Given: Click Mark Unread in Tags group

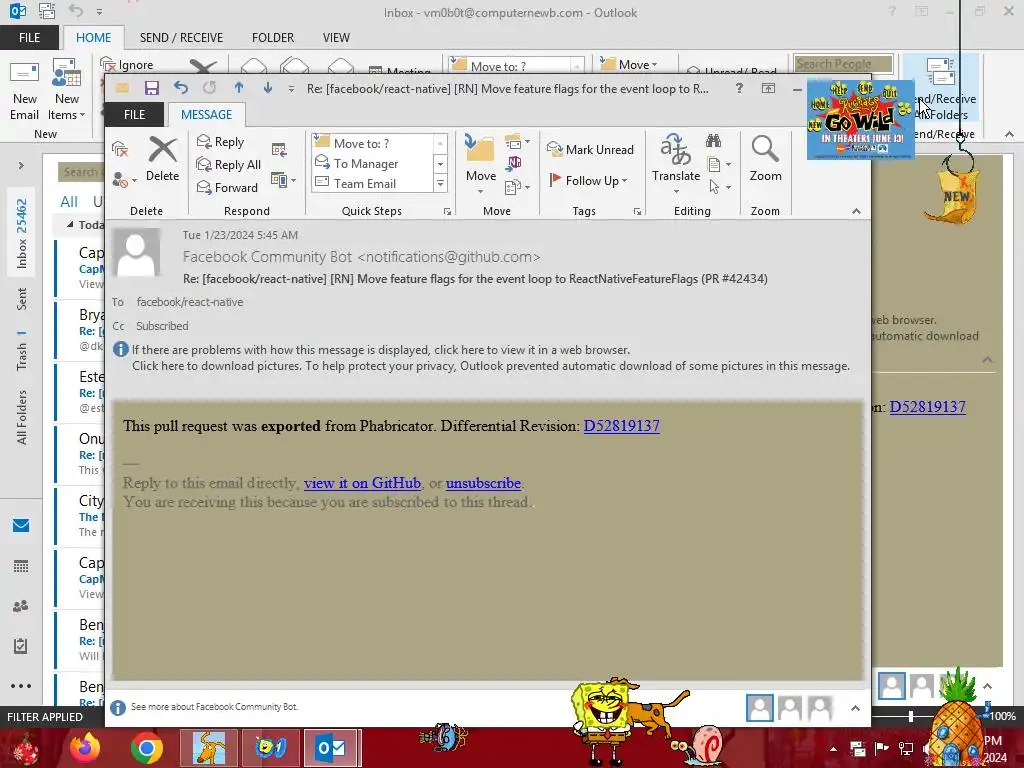Looking at the screenshot, I should coord(590,150).
